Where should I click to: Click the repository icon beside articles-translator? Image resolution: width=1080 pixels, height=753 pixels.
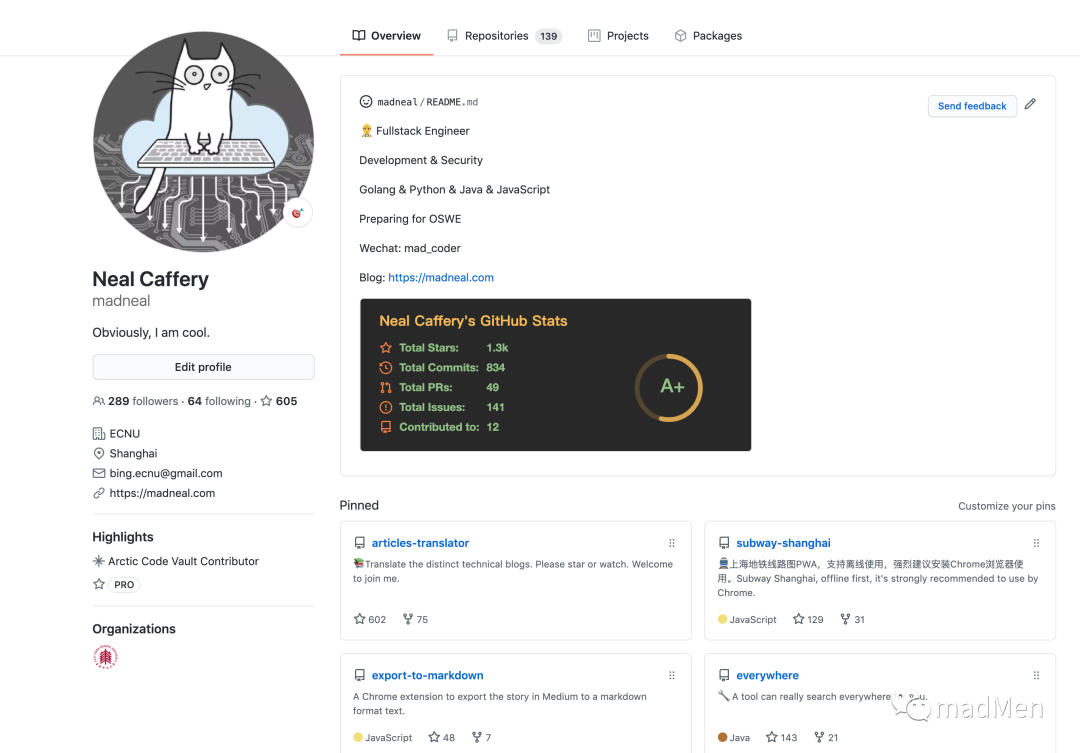click(x=360, y=543)
